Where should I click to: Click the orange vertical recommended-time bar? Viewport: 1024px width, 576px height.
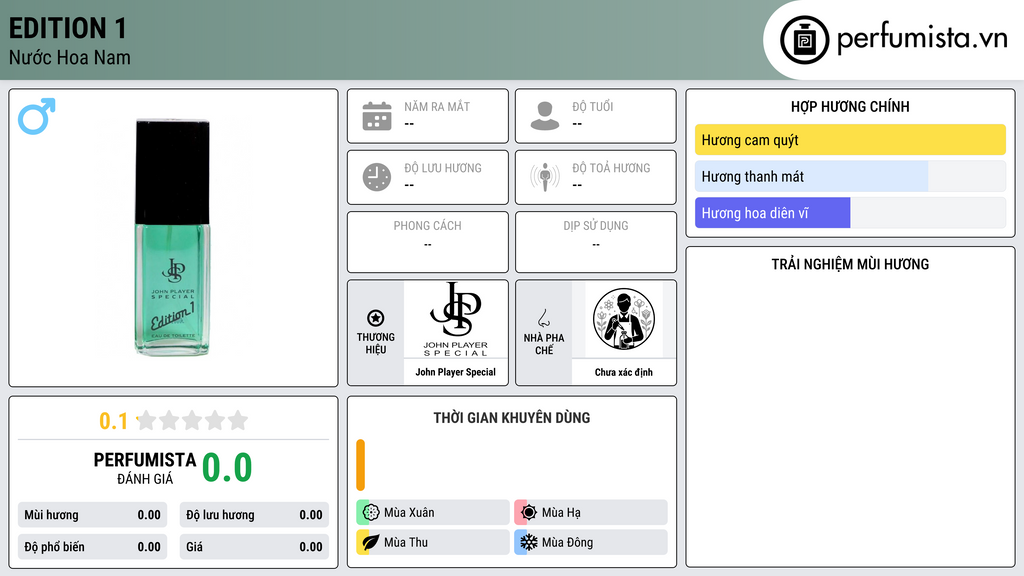360,465
